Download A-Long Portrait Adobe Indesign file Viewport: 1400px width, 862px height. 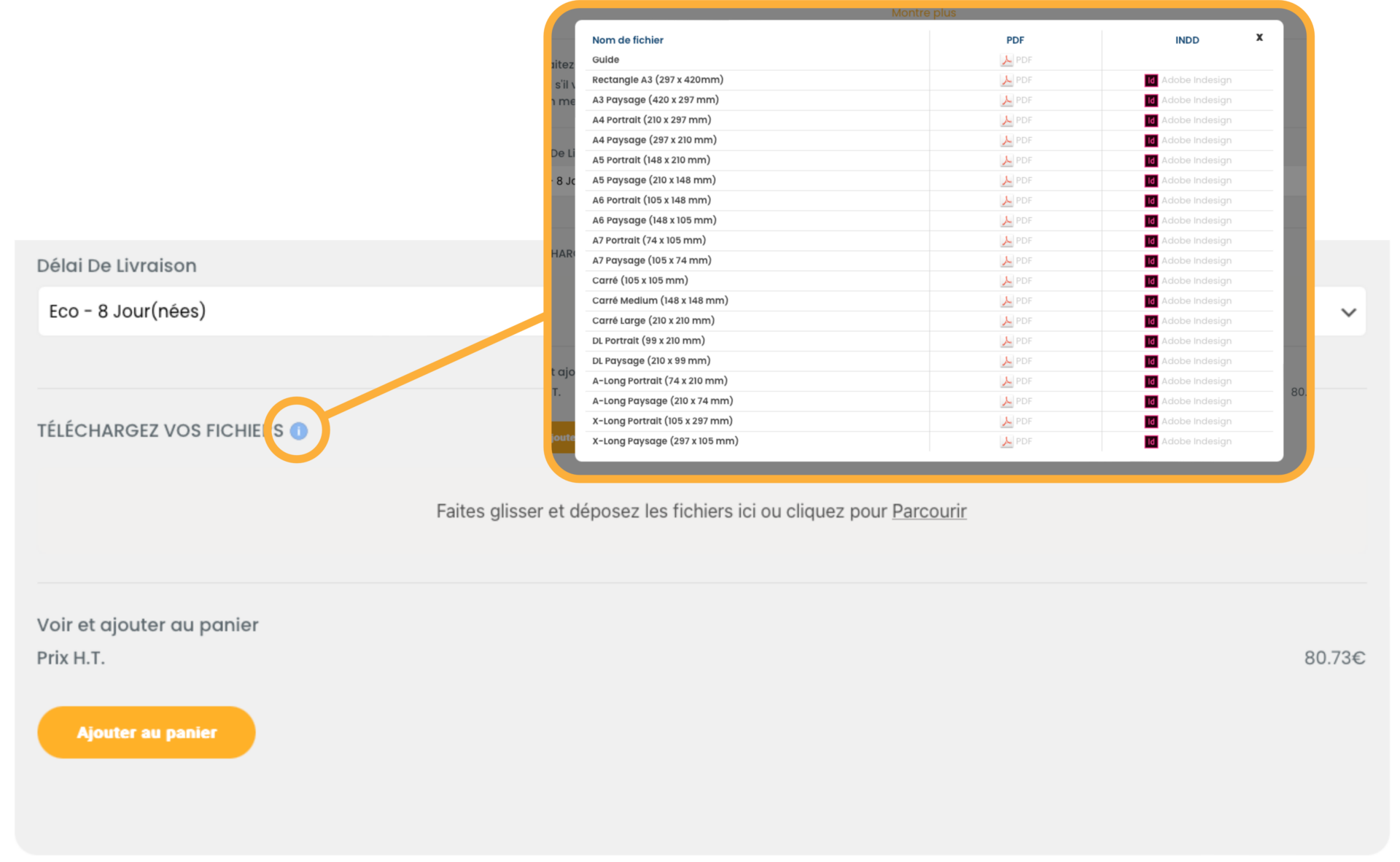1188,381
